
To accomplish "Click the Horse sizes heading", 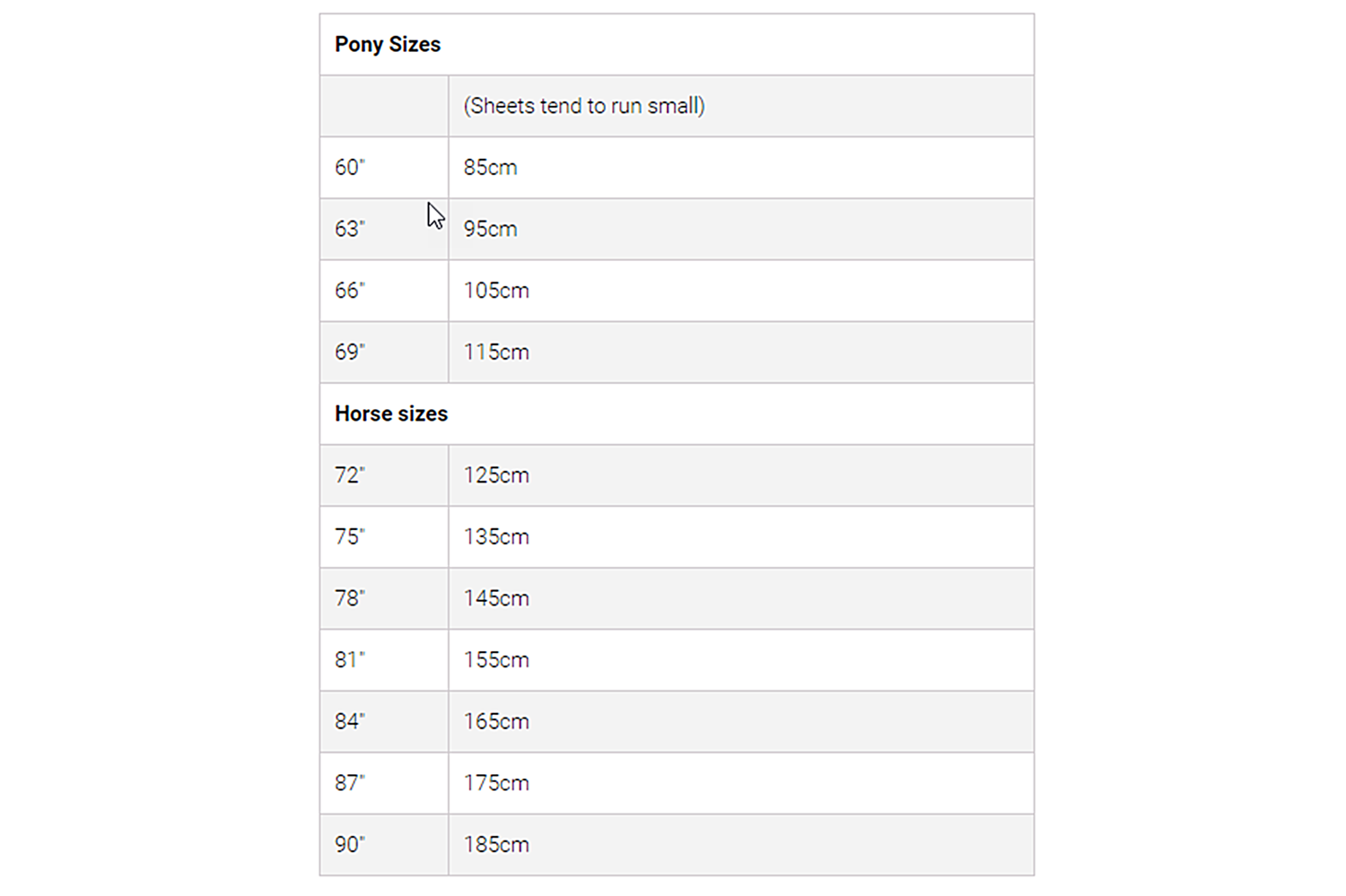I will click(x=391, y=414).
